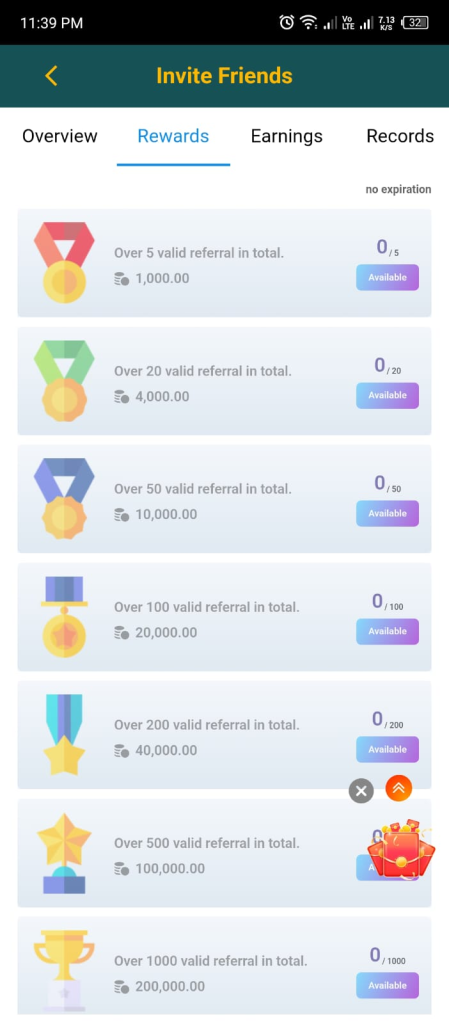Open the floating red envelope gift
Image resolution: width=449 pixels, height=1024 pixels.
click(401, 848)
